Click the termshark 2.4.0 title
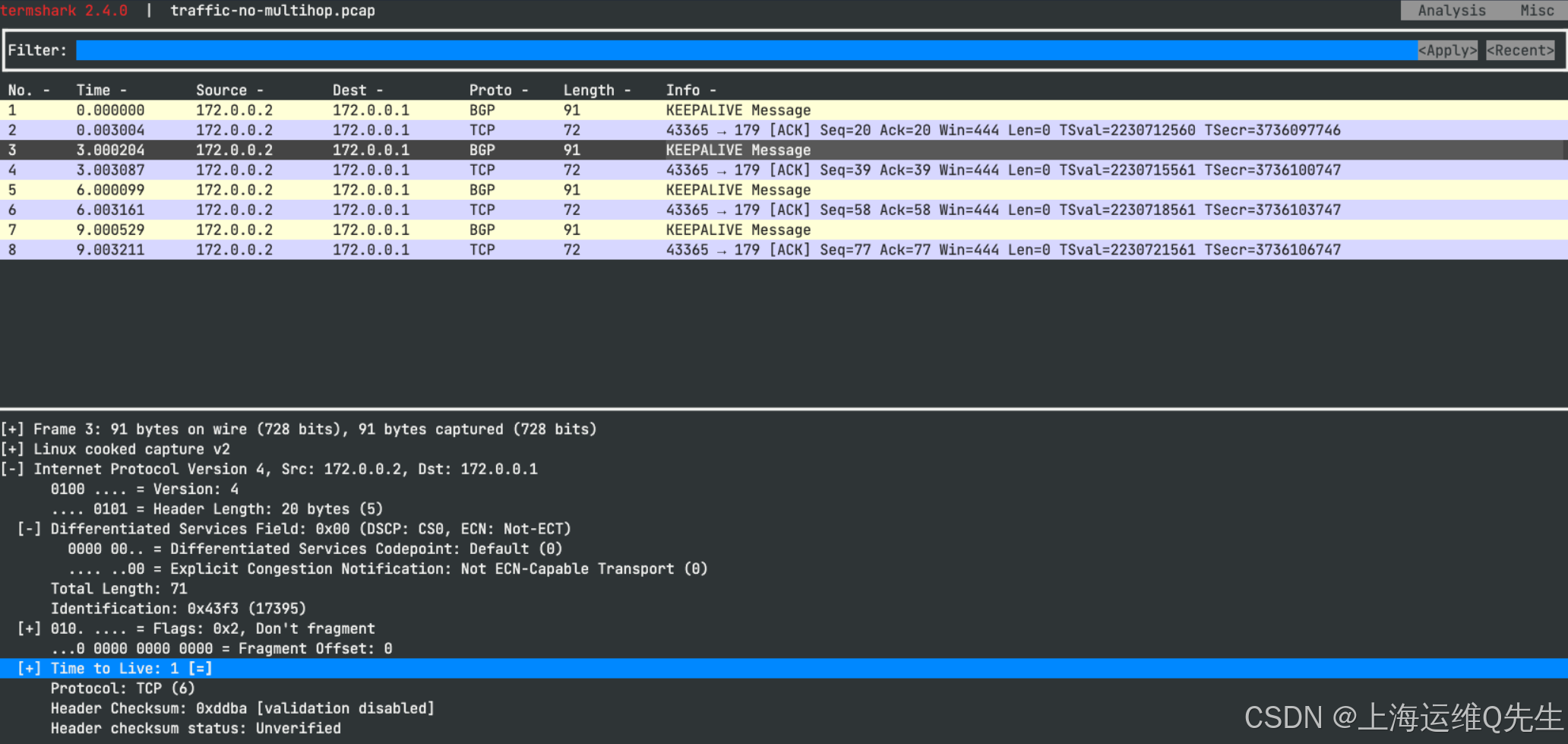This screenshot has height=744, width=1568. tap(64, 11)
